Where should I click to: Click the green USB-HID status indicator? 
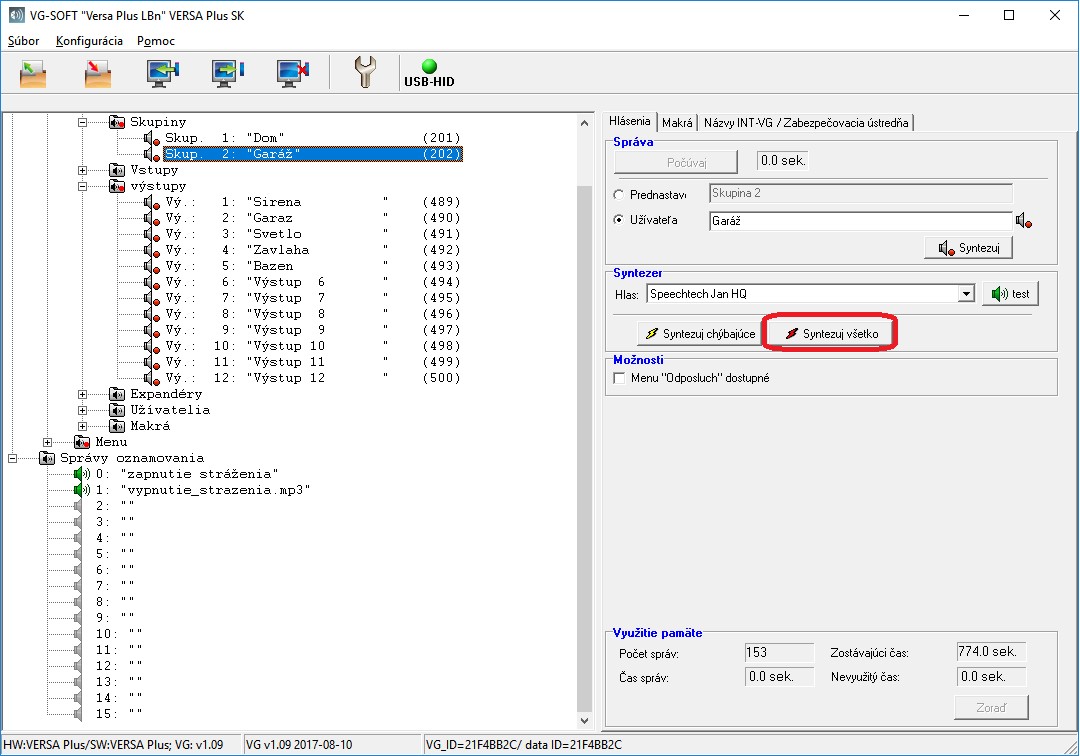pyautogui.click(x=429, y=67)
